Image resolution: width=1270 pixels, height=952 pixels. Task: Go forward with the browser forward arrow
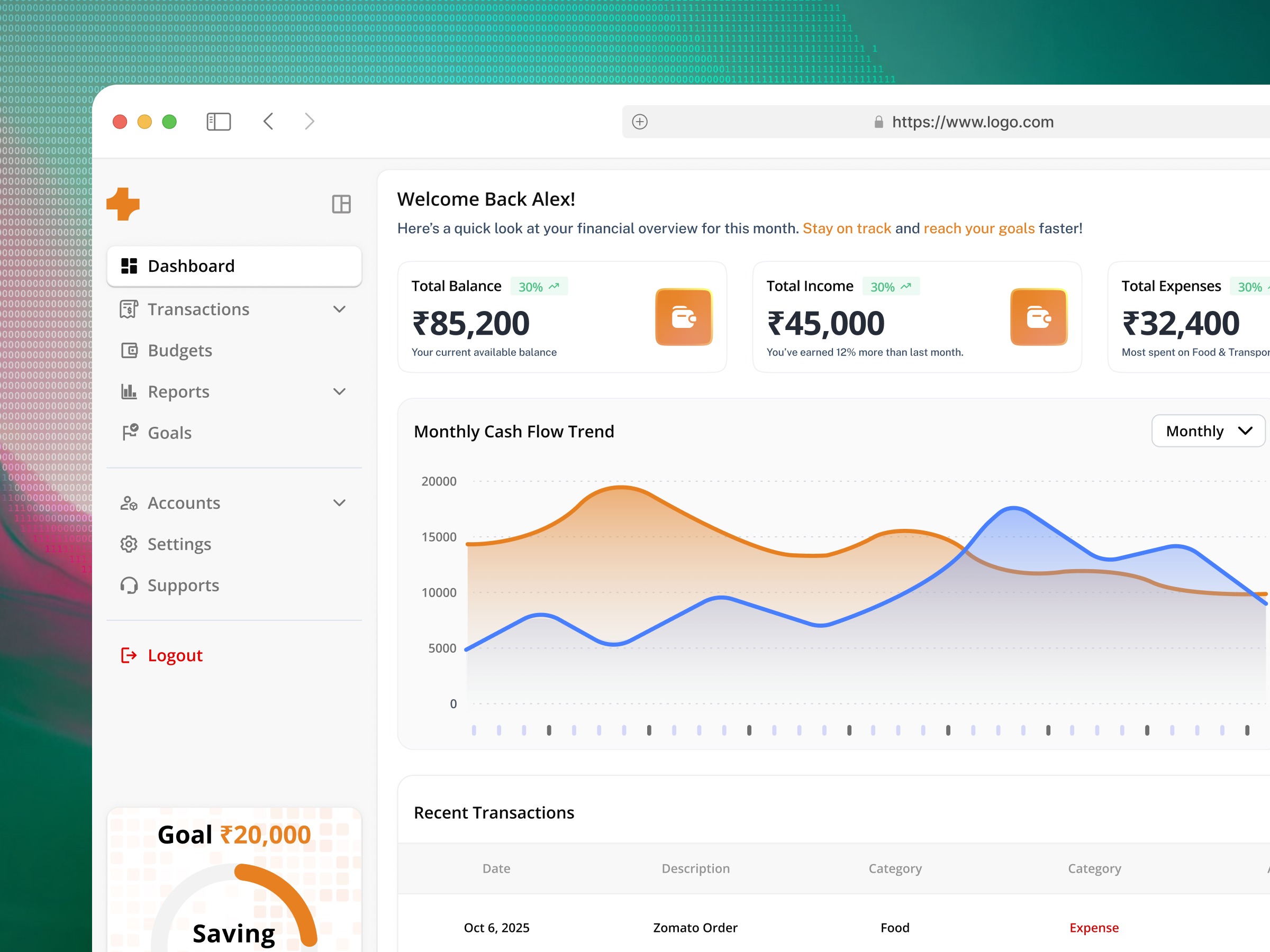(x=310, y=122)
